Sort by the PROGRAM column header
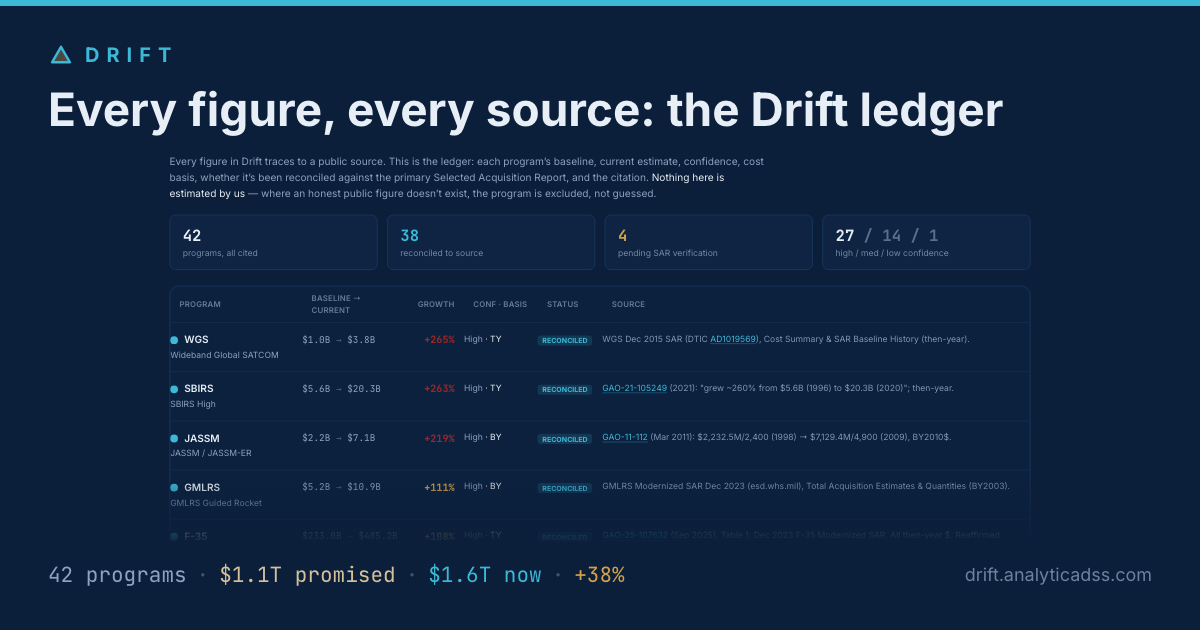Viewport: 1200px width, 630px height. tap(200, 304)
